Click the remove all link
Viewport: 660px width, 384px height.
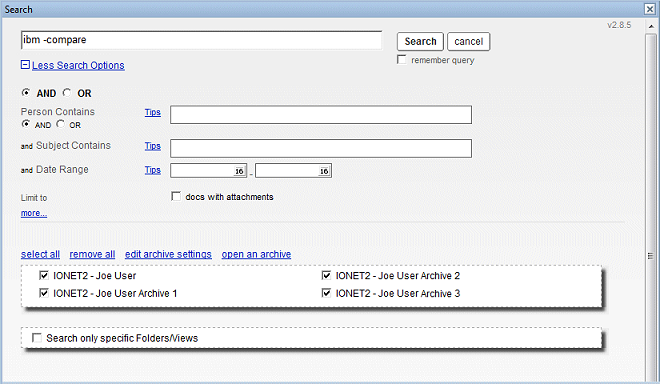pos(92,254)
